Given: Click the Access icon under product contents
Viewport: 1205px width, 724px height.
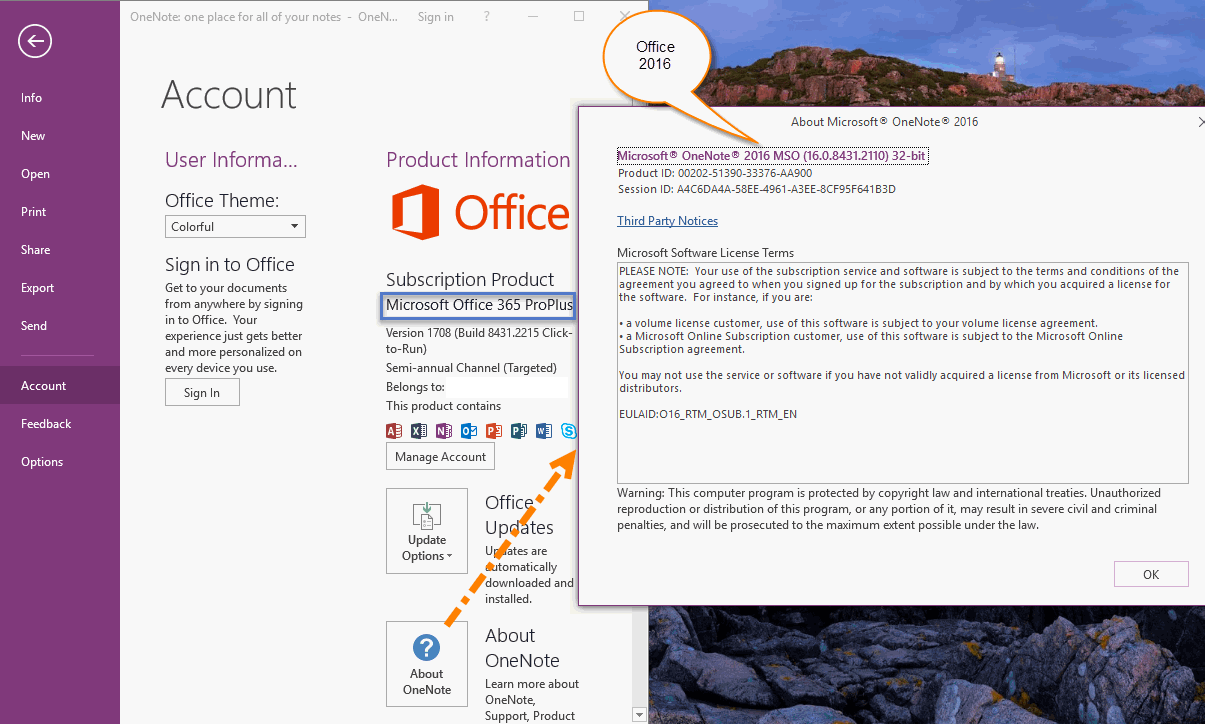Looking at the screenshot, I should click(394, 431).
